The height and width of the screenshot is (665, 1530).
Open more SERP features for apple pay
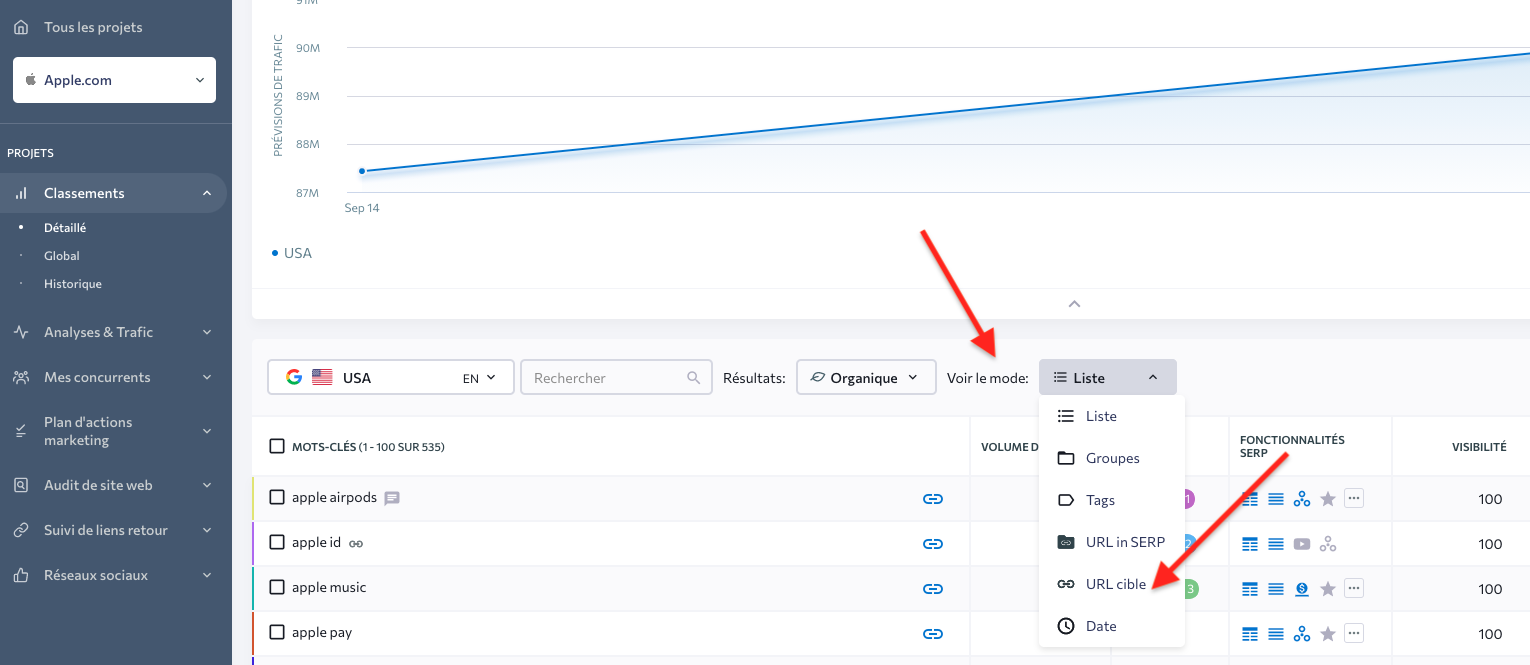pos(1354,632)
